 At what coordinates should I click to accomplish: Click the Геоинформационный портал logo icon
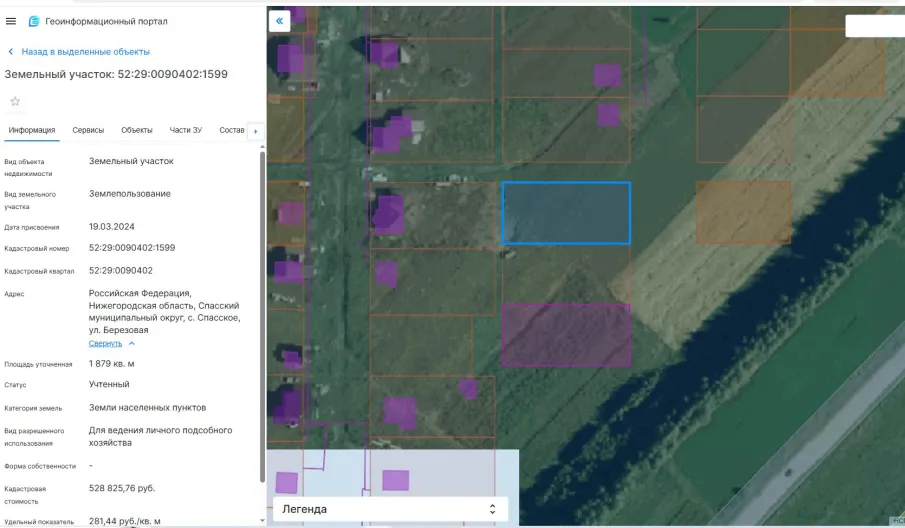pyautogui.click(x=34, y=21)
